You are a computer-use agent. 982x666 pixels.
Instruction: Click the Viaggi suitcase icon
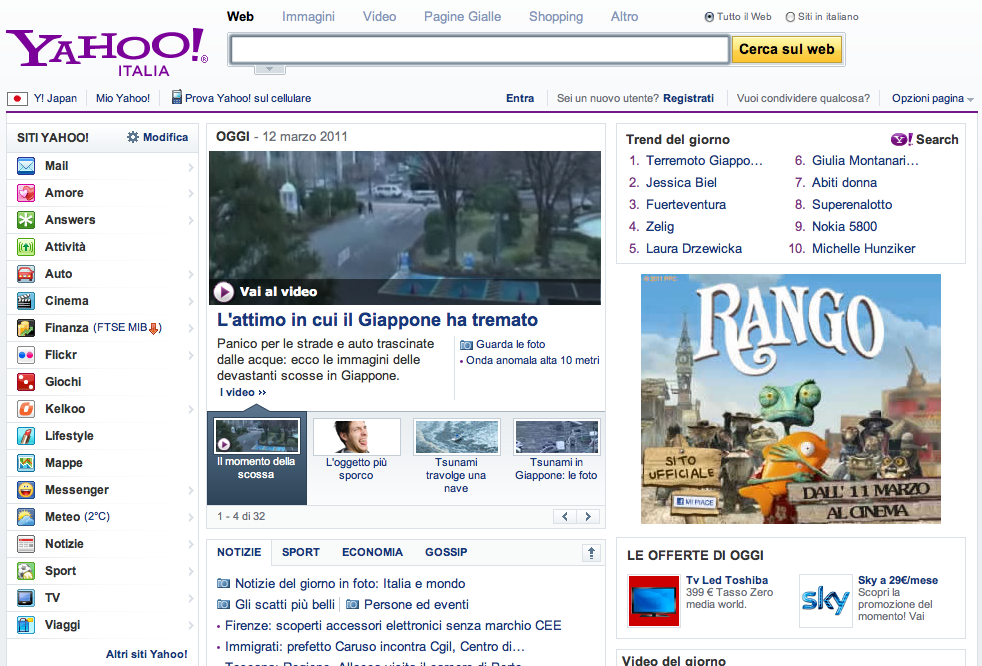click(26, 625)
